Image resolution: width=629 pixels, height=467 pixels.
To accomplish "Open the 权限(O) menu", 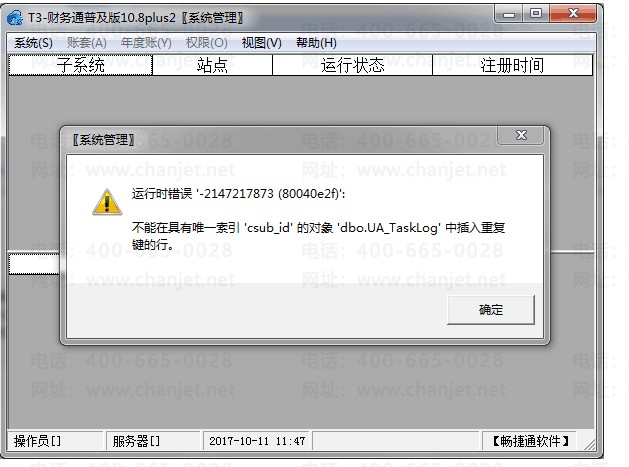I will [x=207, y=43].
